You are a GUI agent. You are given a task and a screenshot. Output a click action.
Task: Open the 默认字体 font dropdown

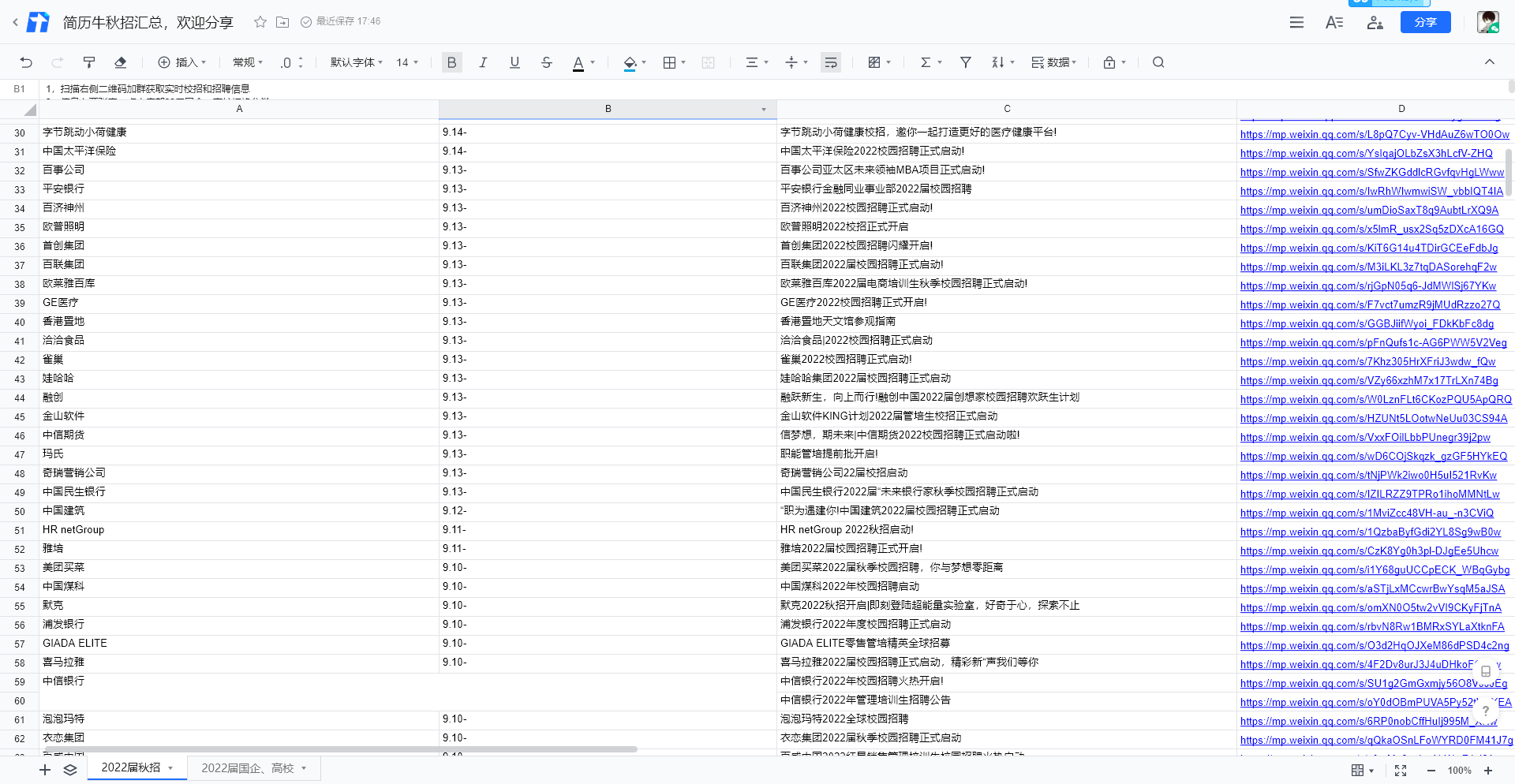[357, 62]
